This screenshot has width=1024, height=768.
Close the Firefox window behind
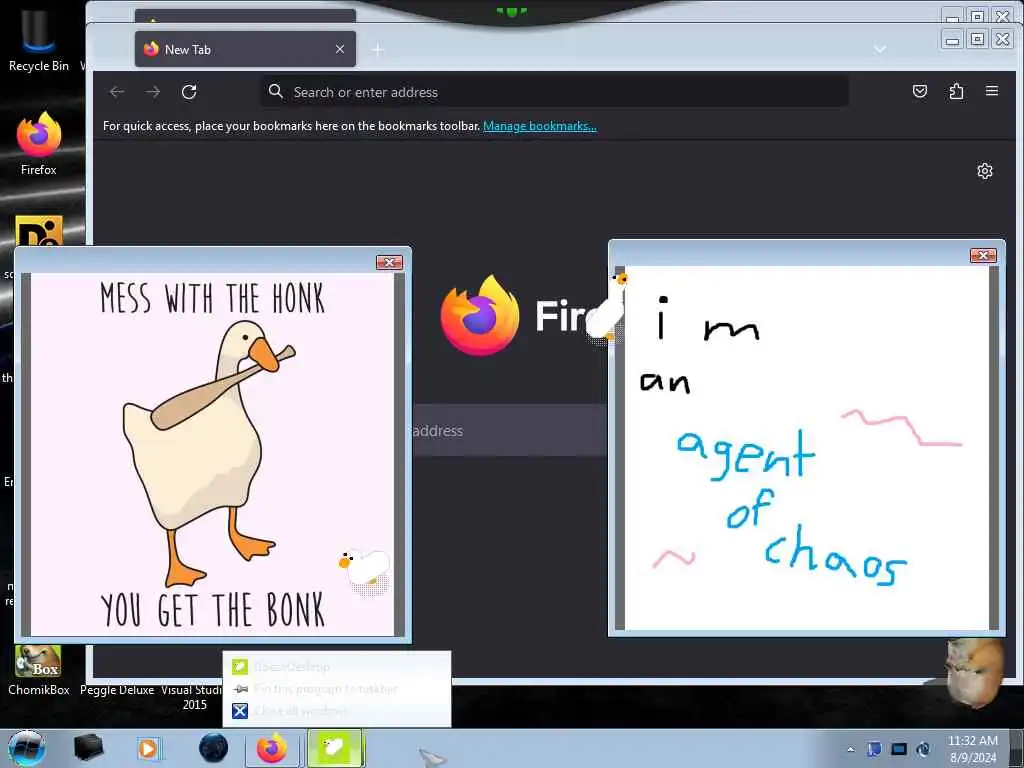pyautogui.click(x=1002, y=16)
